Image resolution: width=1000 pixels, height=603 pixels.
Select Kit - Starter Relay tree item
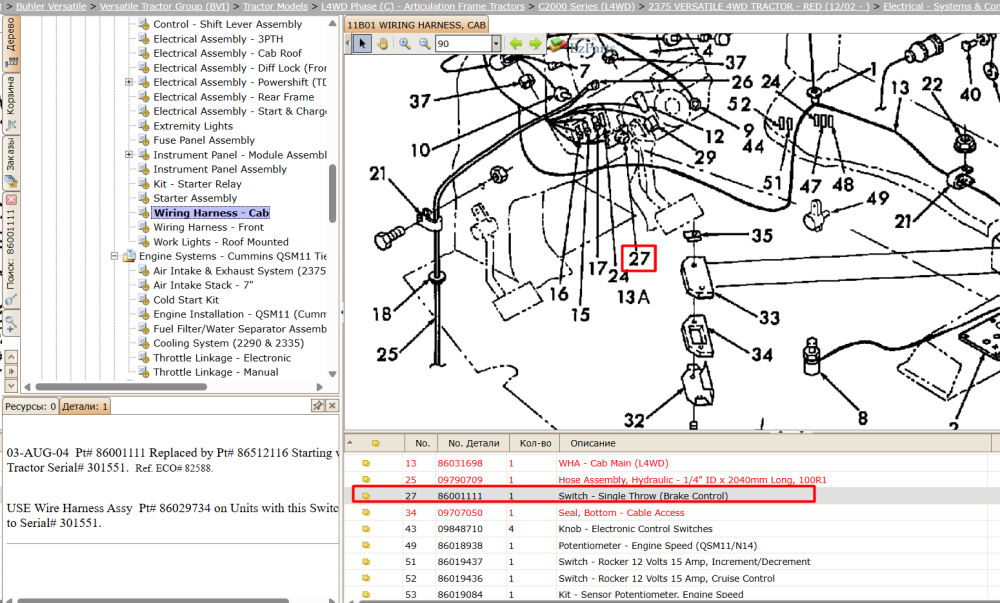197,184
